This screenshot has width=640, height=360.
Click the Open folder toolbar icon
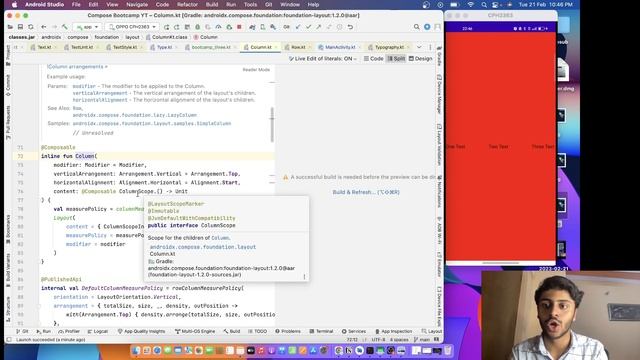pyautogui.click(x=10, y=27)
